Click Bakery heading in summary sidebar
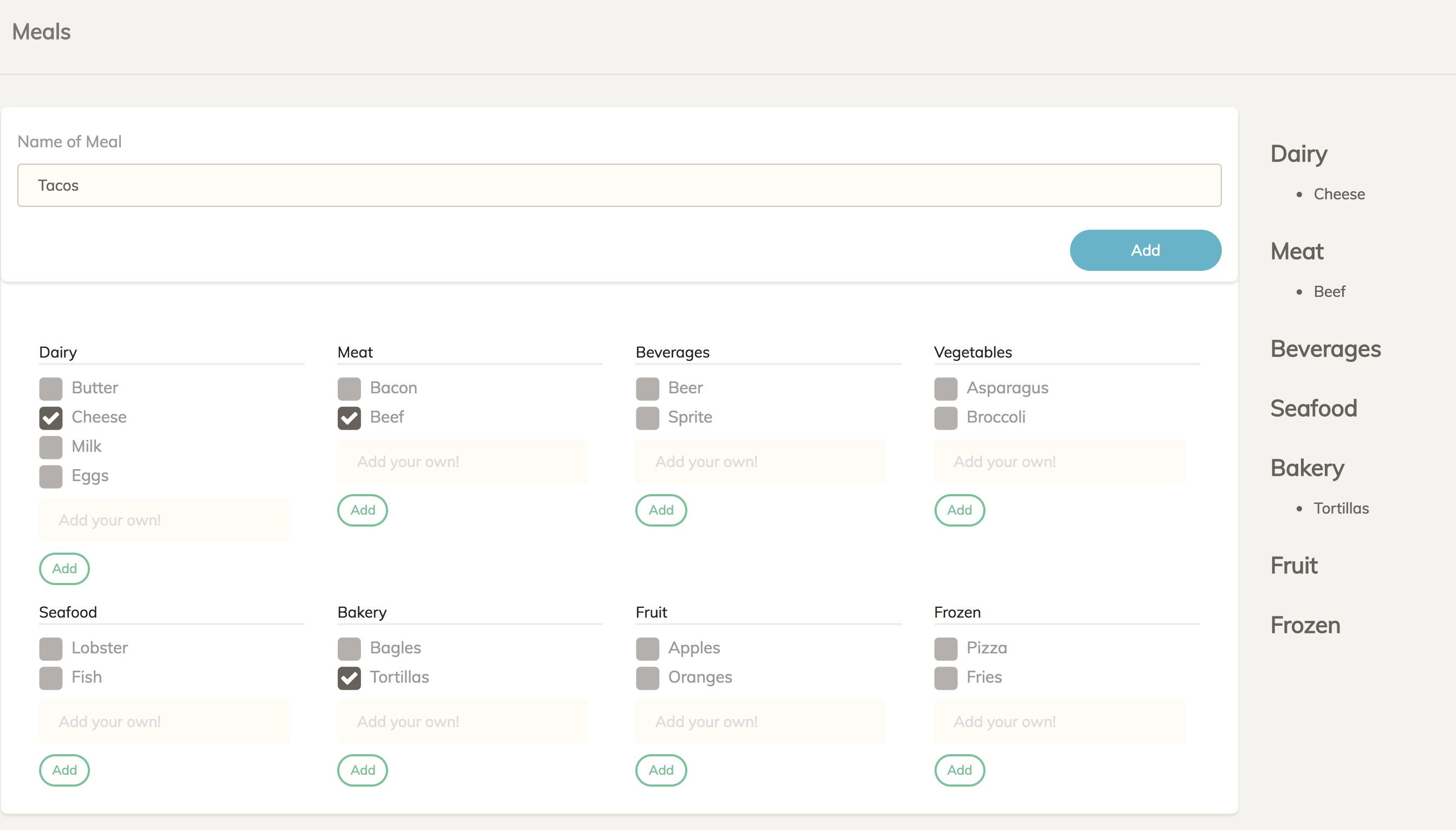Image resolution: width=1456 pixels, height=830 pixels. tap(1307, 469)
